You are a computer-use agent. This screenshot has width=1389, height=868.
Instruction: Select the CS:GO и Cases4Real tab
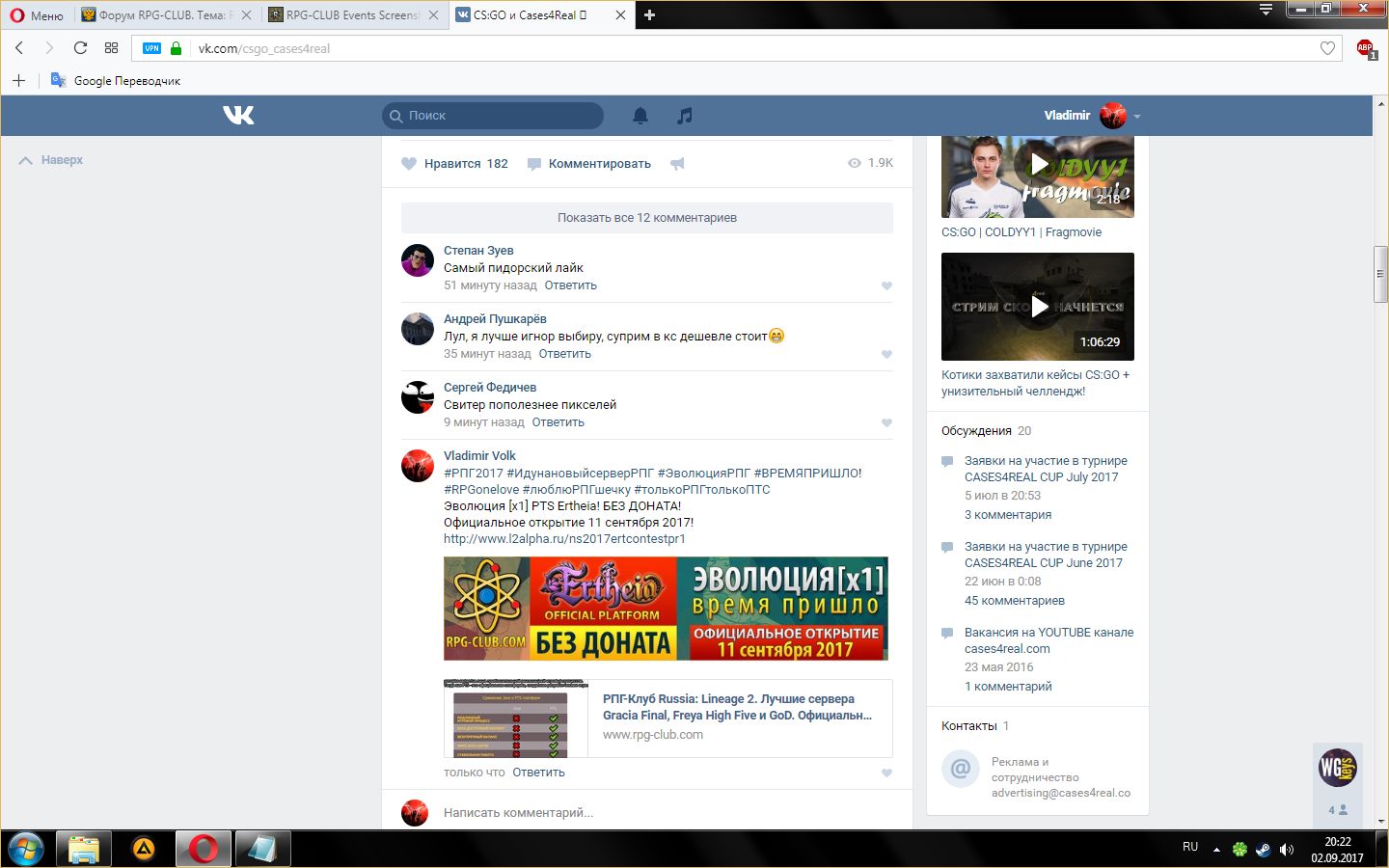click(x=531, y=14)
